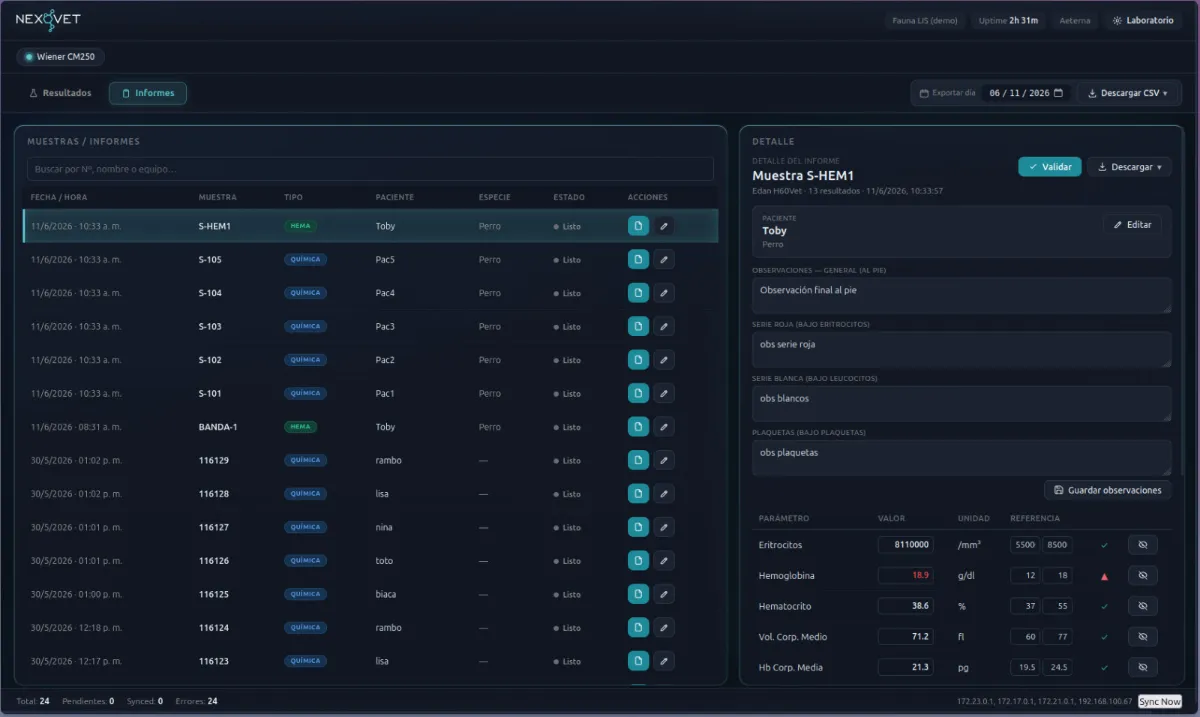Screen dimensions: 1200x717
Task: Click the Aeterna header pill
Action: (1075, 20)
